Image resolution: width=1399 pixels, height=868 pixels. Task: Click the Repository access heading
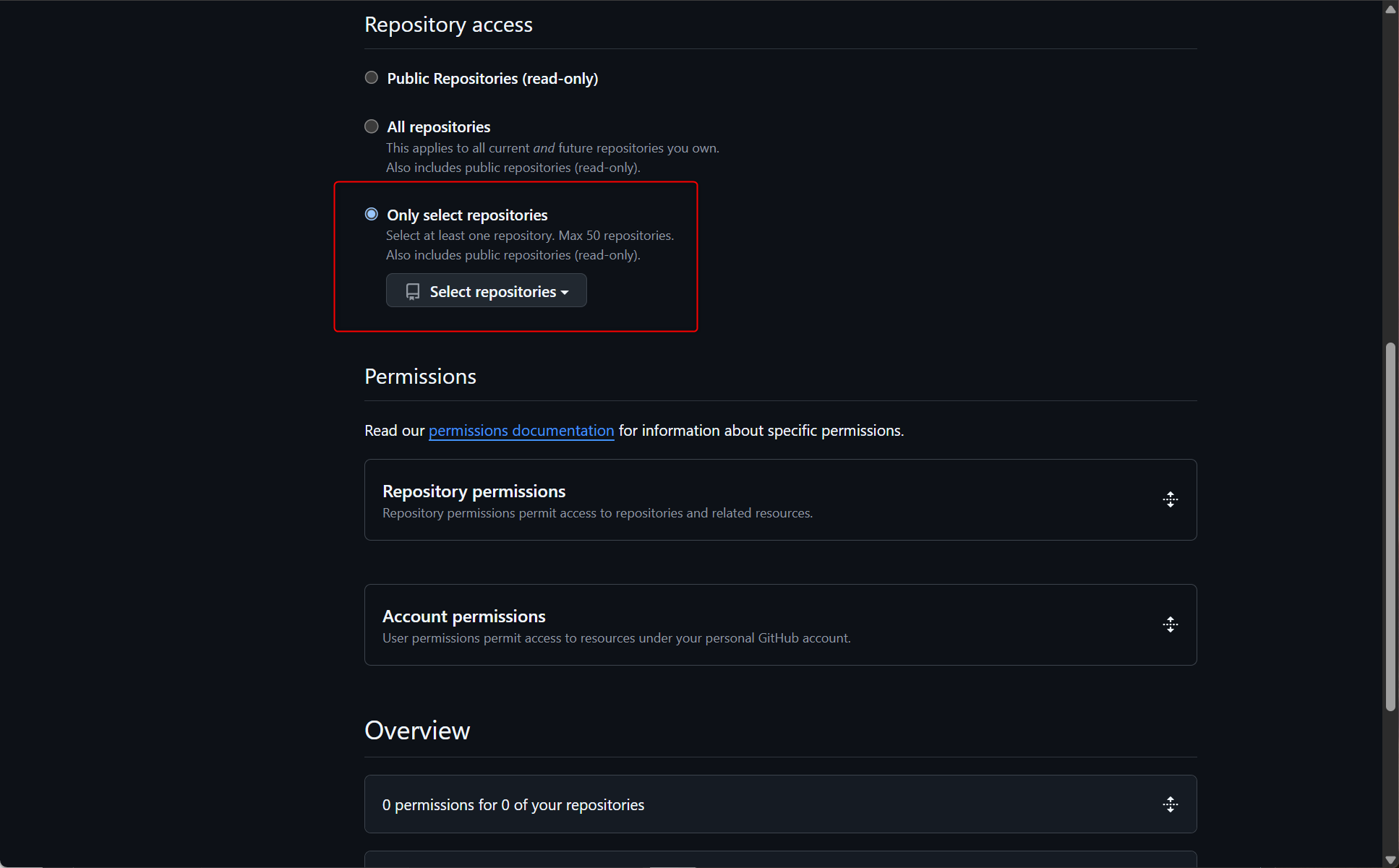pyautogui.click(x=448, y=24)
